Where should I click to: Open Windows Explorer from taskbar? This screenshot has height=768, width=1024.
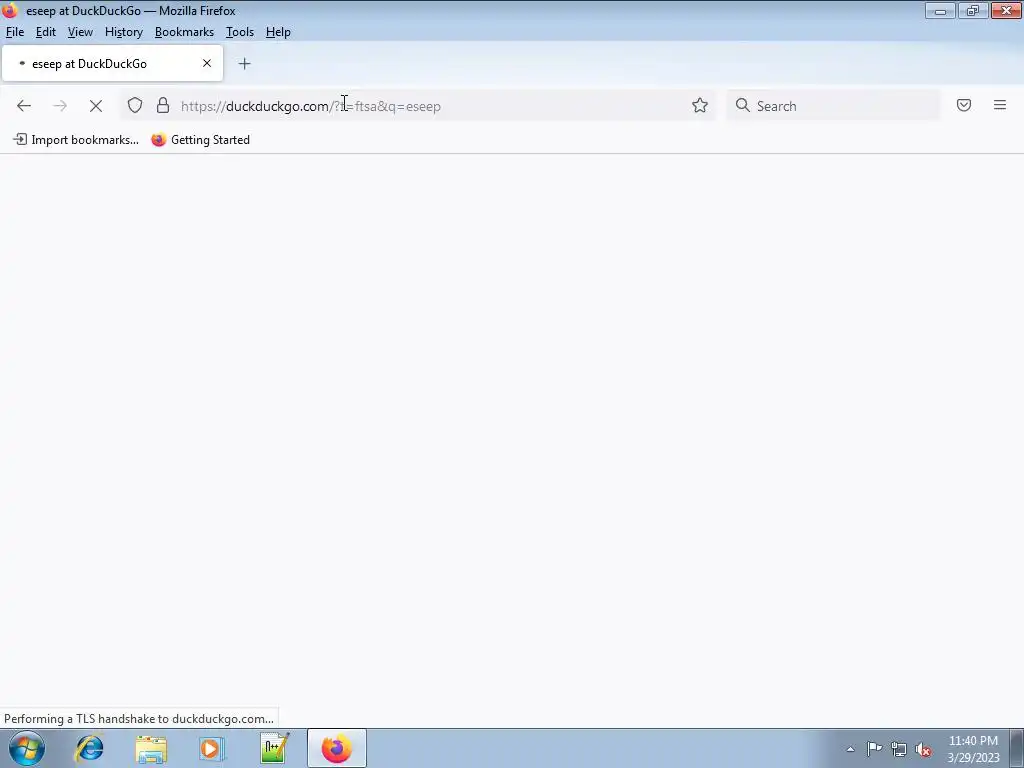pyautogui.click(x=151, y=748)
